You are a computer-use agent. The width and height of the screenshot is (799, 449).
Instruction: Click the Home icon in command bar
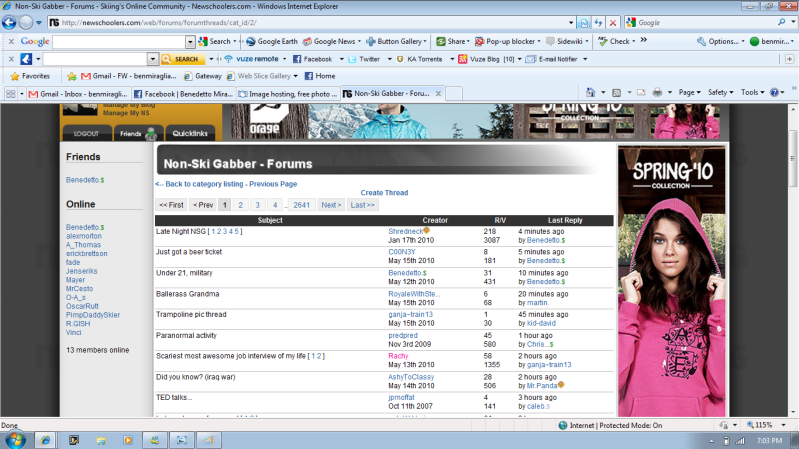(590, 92)
